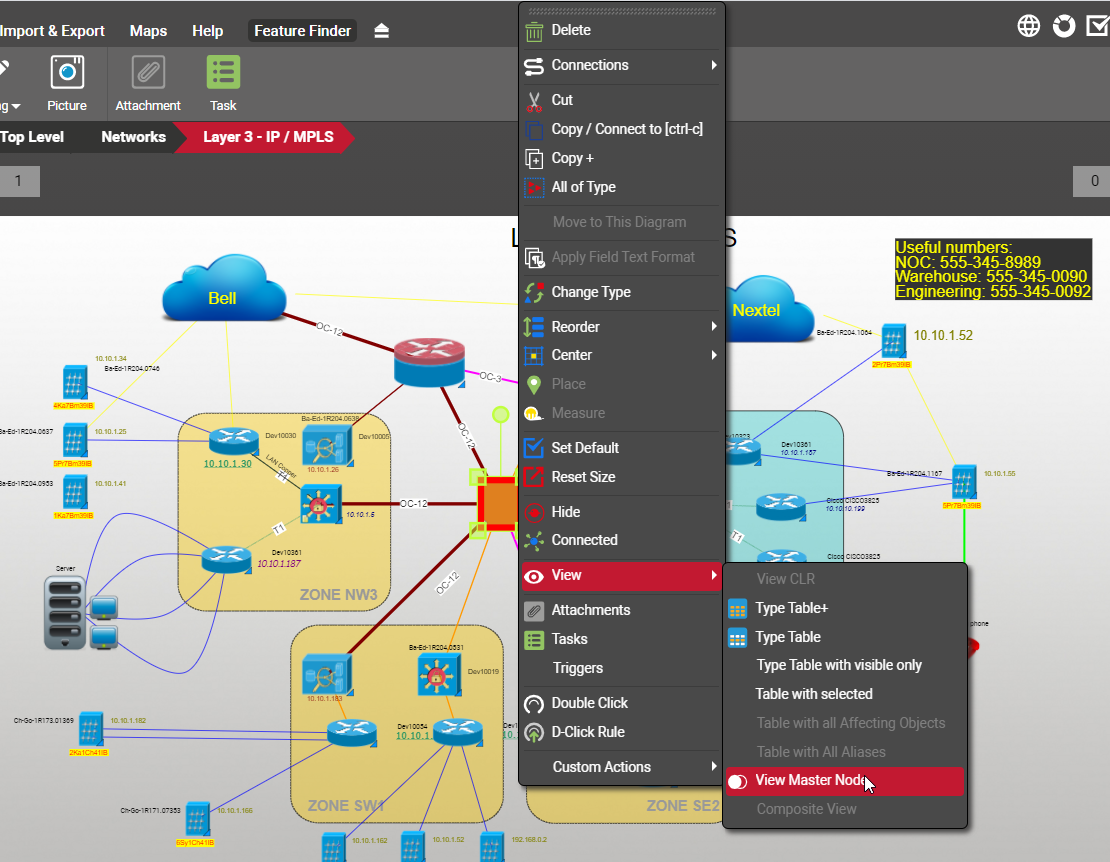
Task: Select Type Table+ from View submenu
Action: (x=791, y=608)
